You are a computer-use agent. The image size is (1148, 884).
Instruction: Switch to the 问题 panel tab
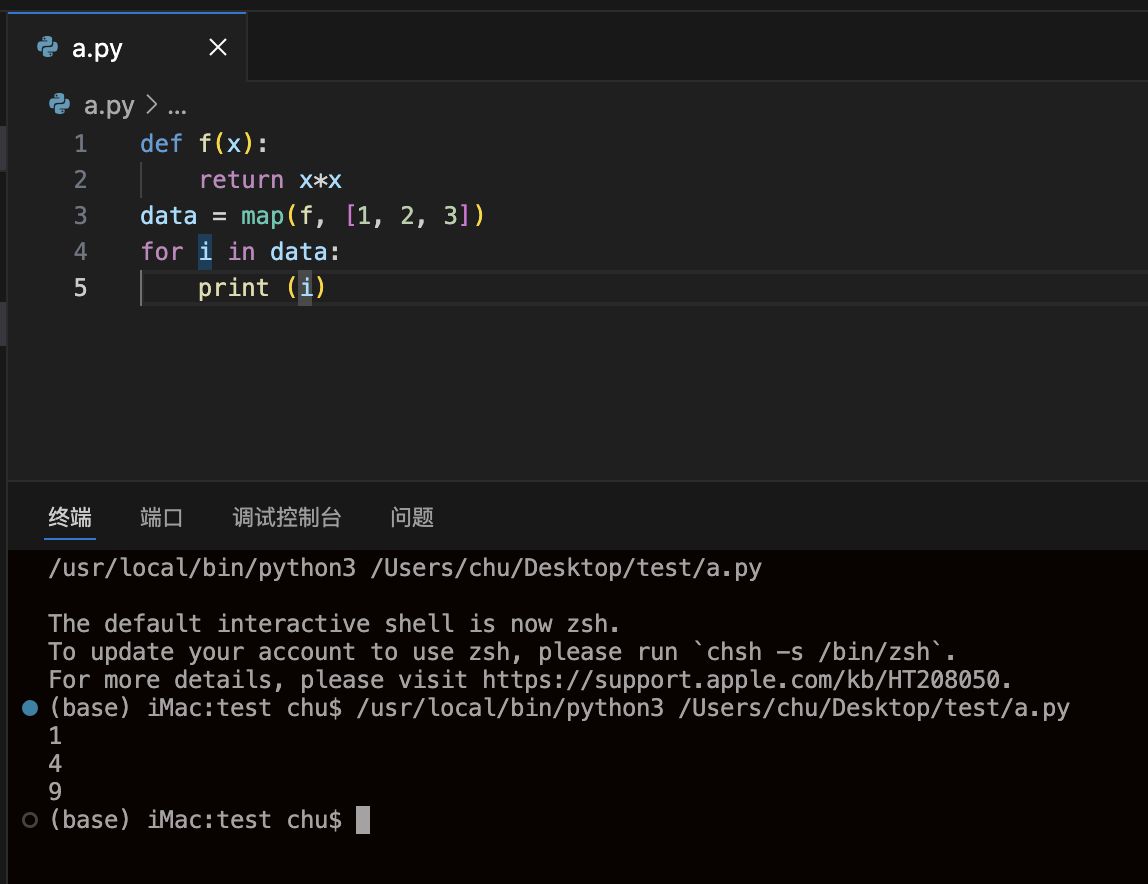tap(412, 517)
